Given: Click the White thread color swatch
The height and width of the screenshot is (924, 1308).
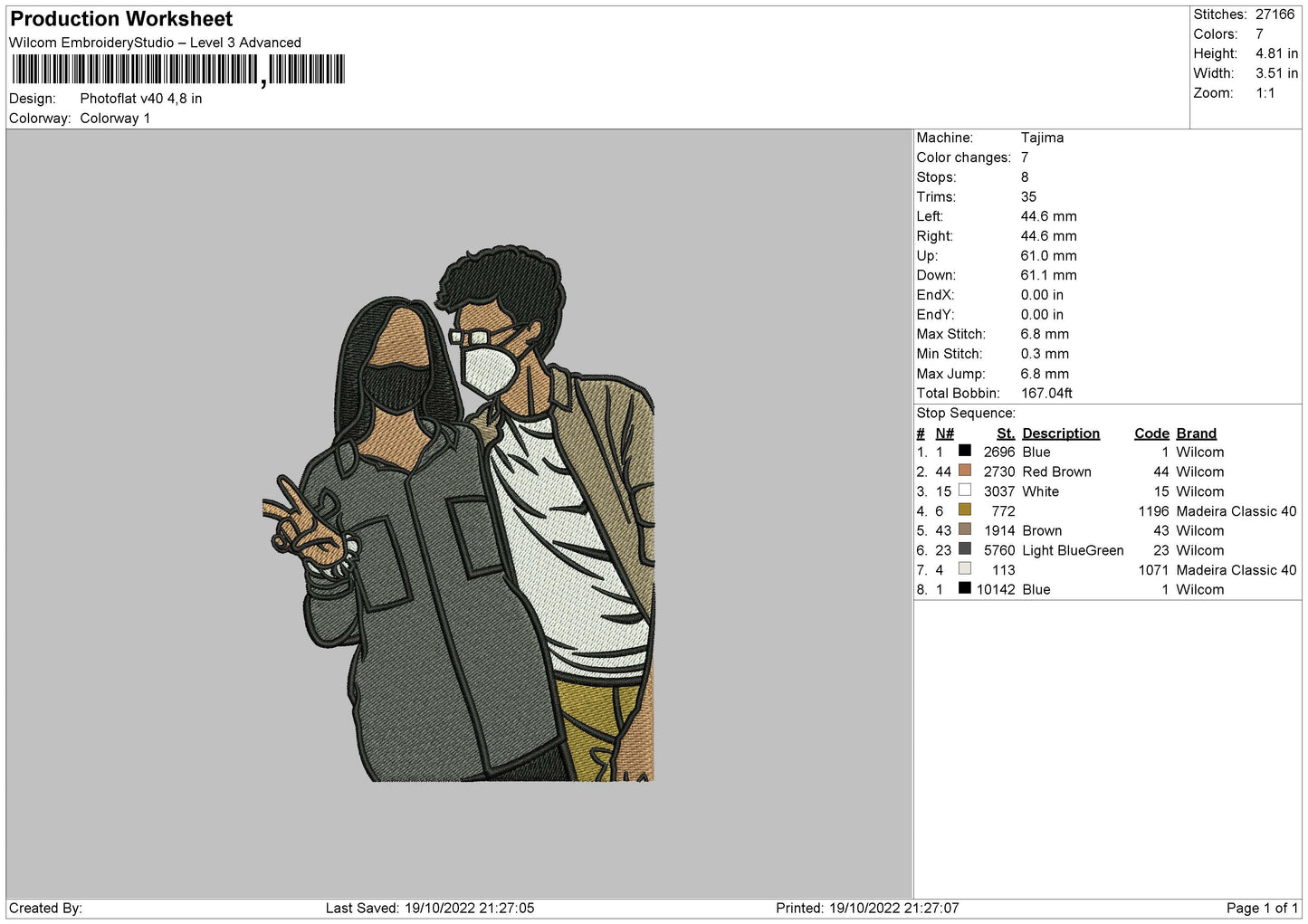Looking at the screenshot, I should [965, 491].
